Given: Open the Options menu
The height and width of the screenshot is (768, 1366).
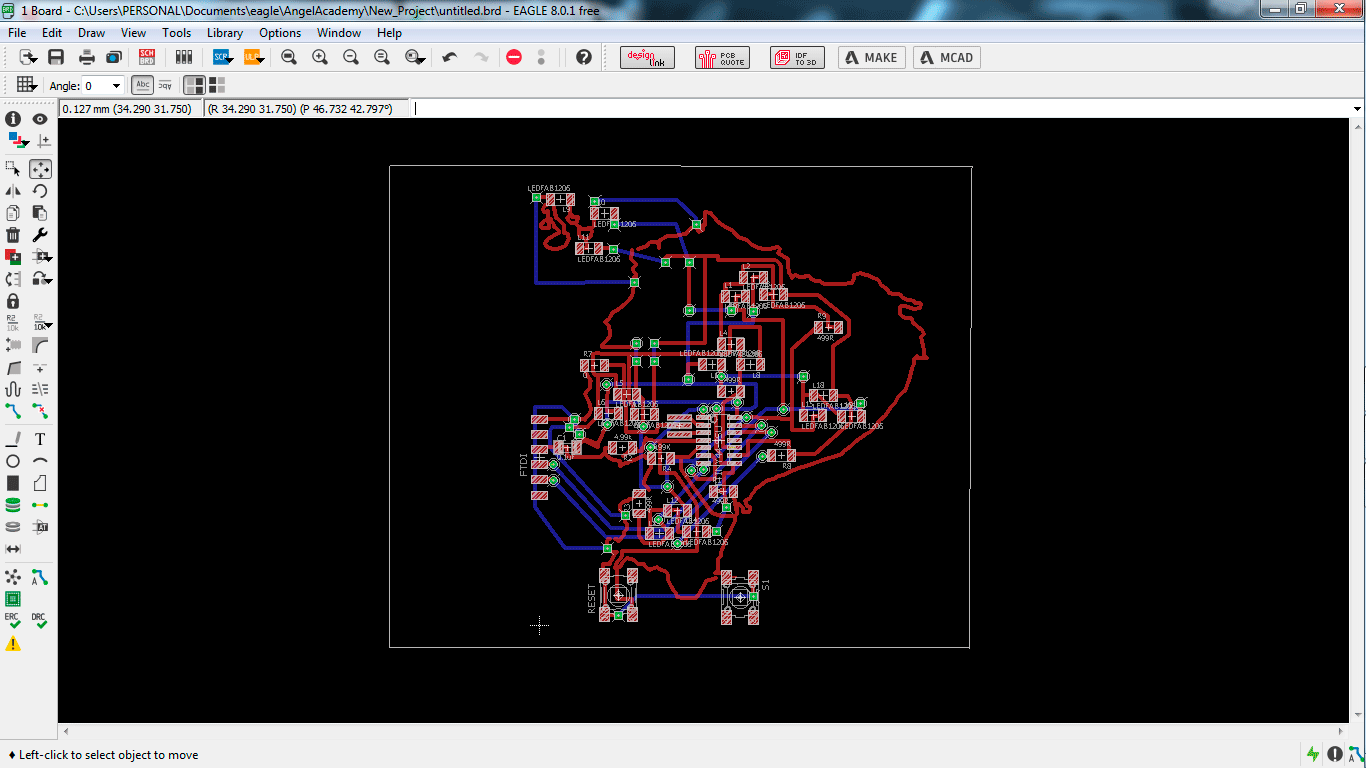Looking at the screenshot, I should pos(280,33).
